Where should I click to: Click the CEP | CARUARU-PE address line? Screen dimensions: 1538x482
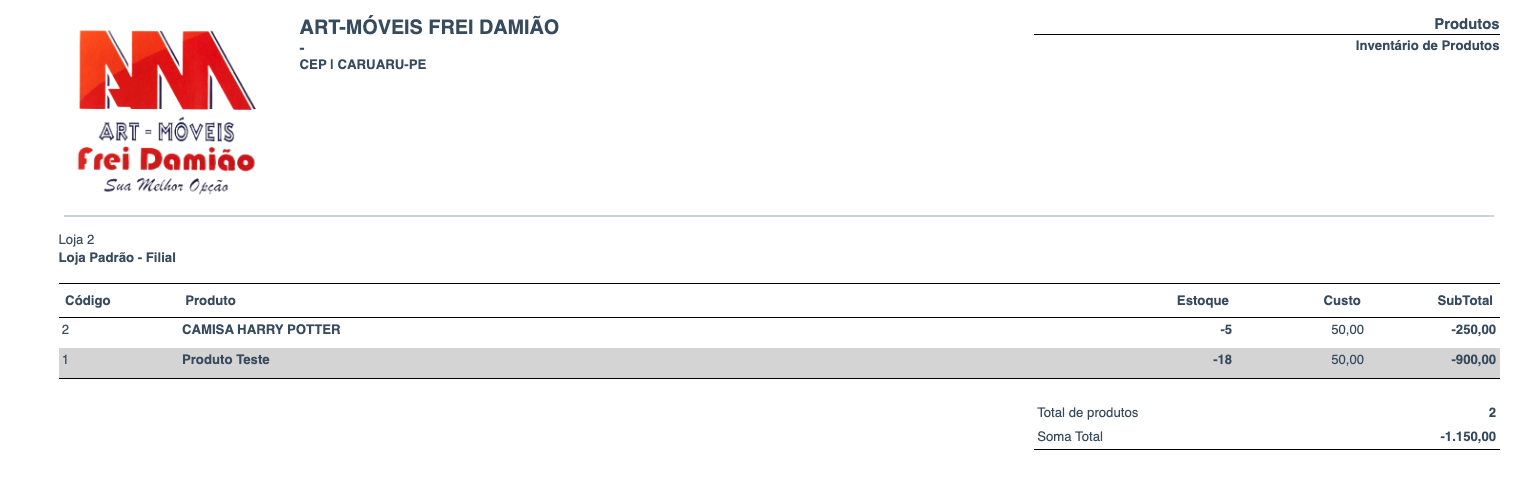click(x=363, y=65)
